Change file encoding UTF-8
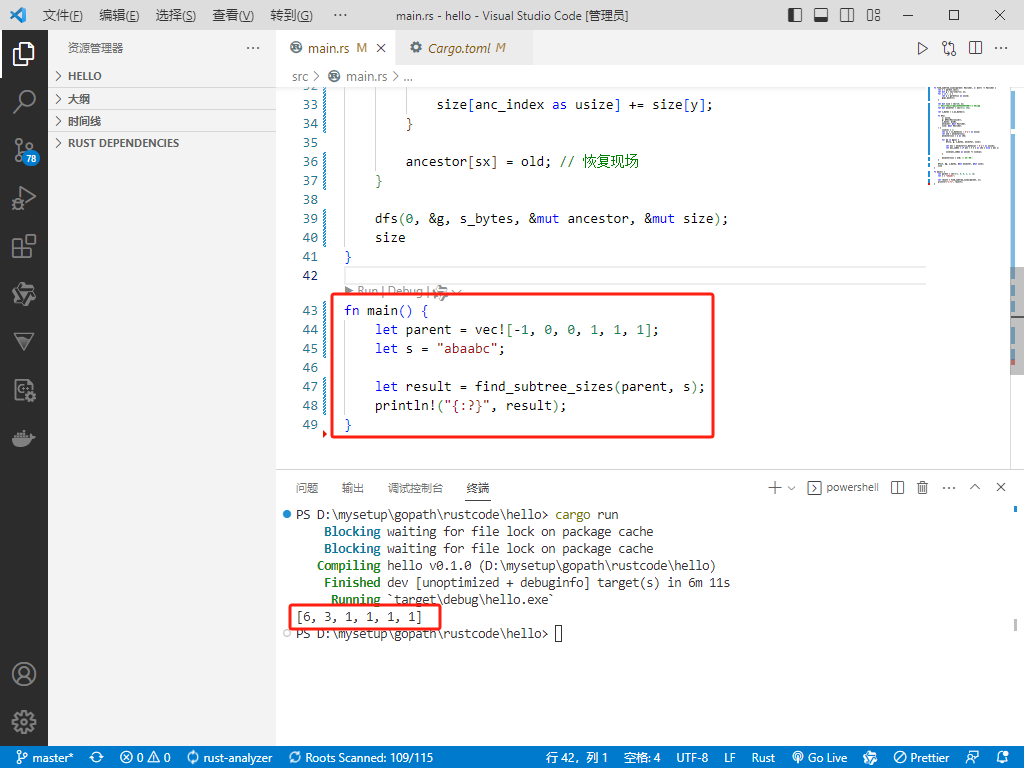 pyautogui.click(x=692, y=758)
